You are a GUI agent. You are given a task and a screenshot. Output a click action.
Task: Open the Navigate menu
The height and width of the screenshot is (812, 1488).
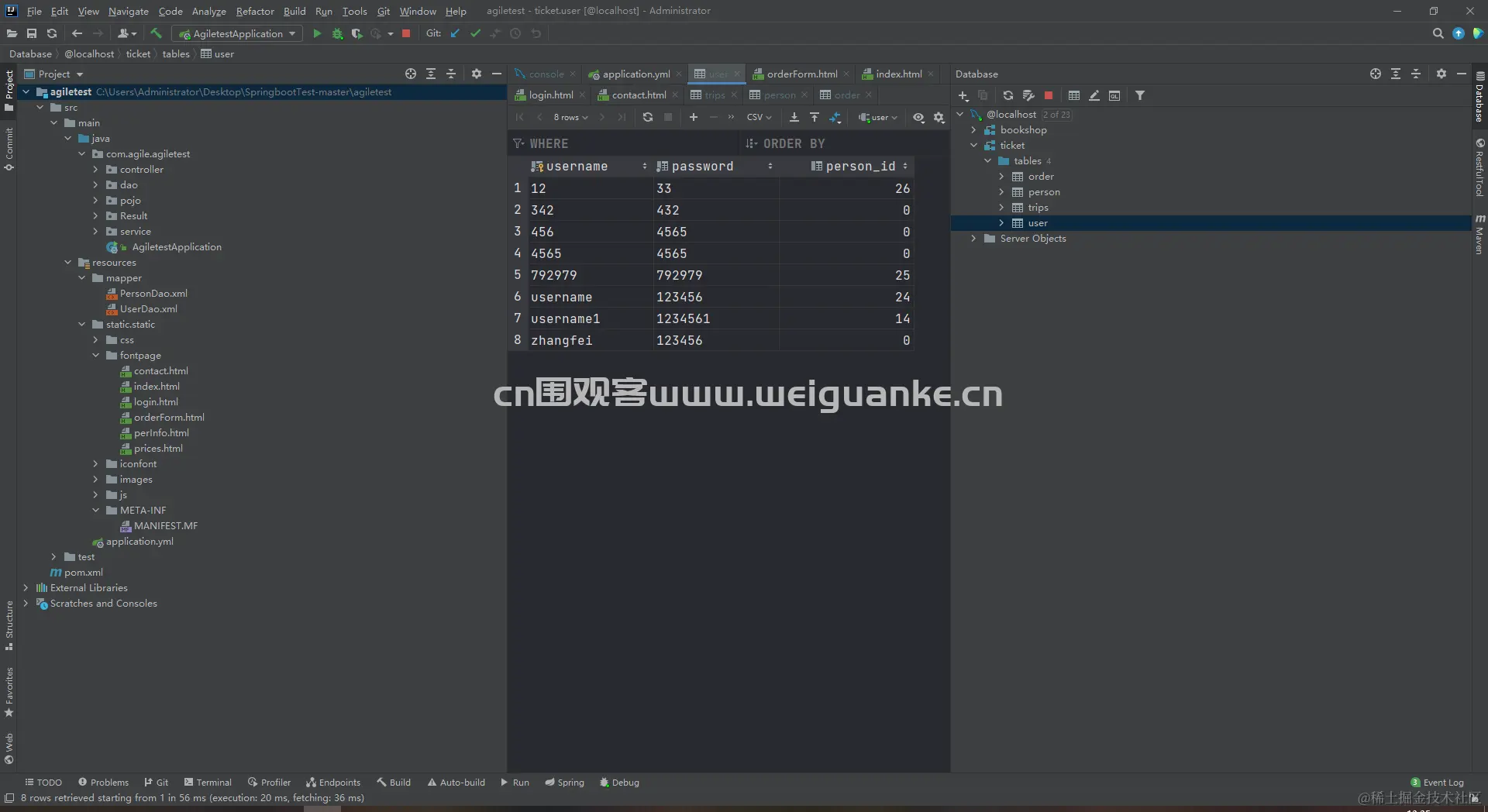pyautogui.click(x=128, y=11)
